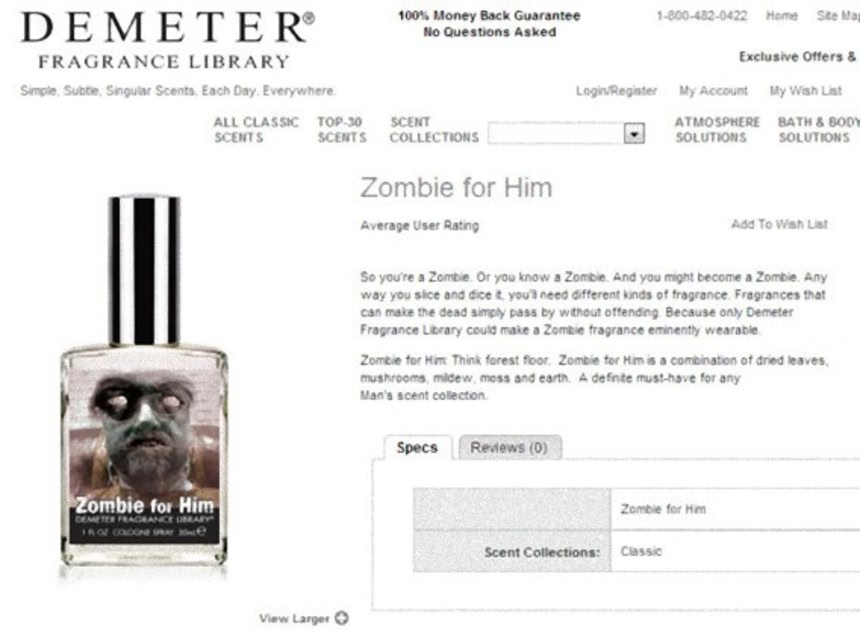Open the Scent Collections menu
The width and height of the screenshot is (860, 633).
pos(434,129)
